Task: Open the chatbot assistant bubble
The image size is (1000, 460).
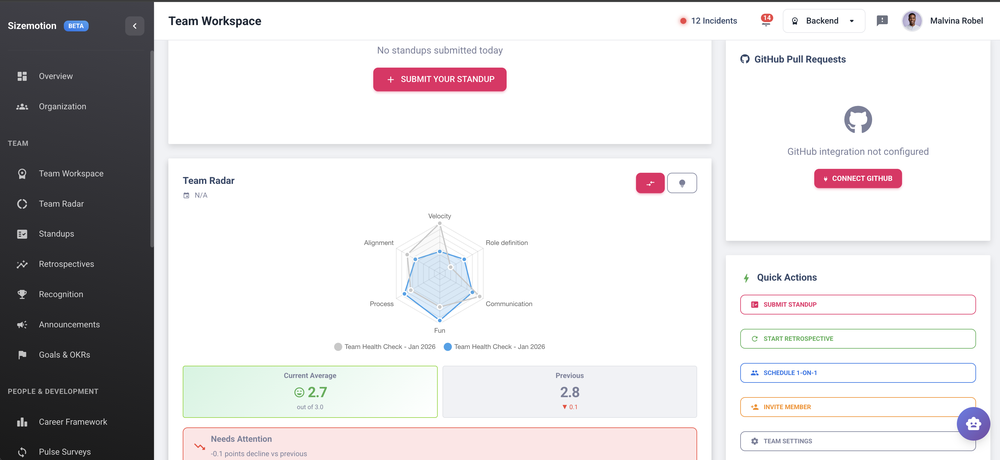Action: point(973,423)
